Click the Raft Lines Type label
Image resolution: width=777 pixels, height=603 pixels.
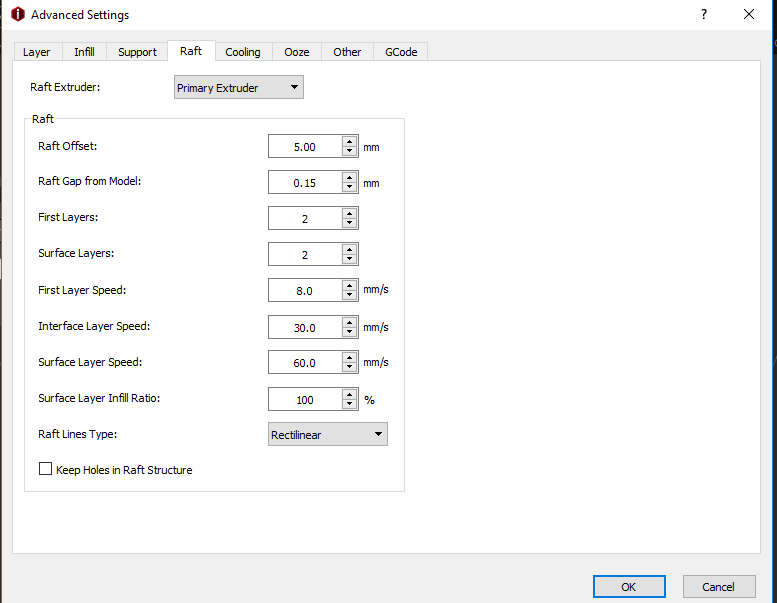(77, 434)
